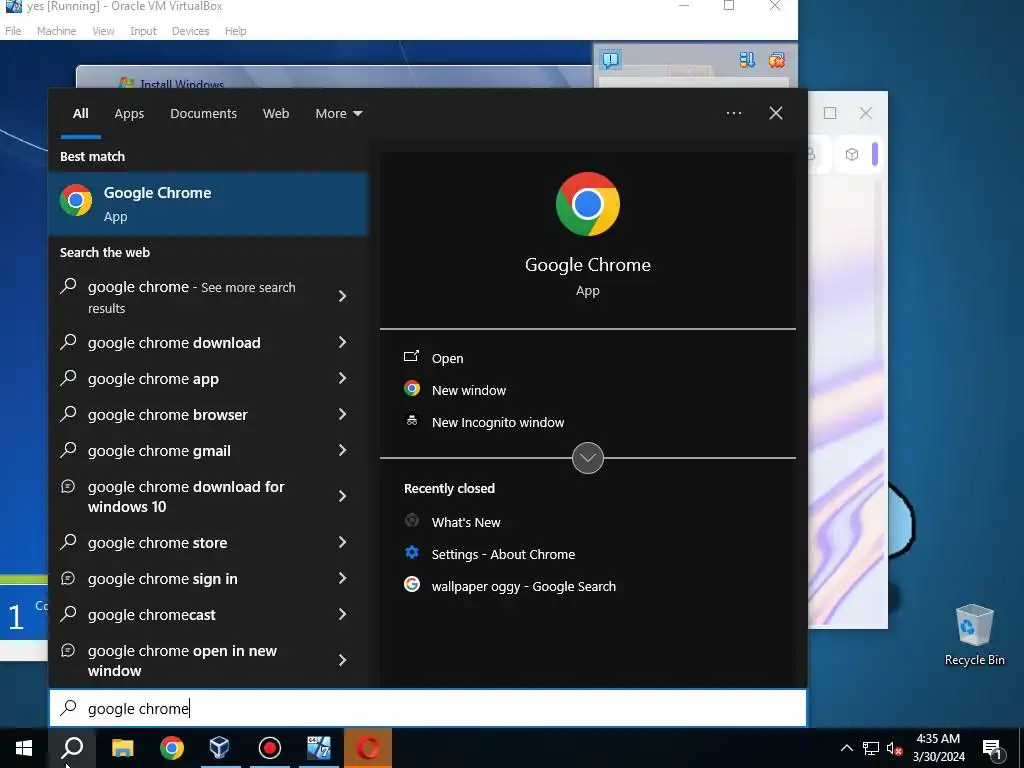Open the Recycle Bin desktop icon
1024x768 pixels.
(x=974, y=635)
